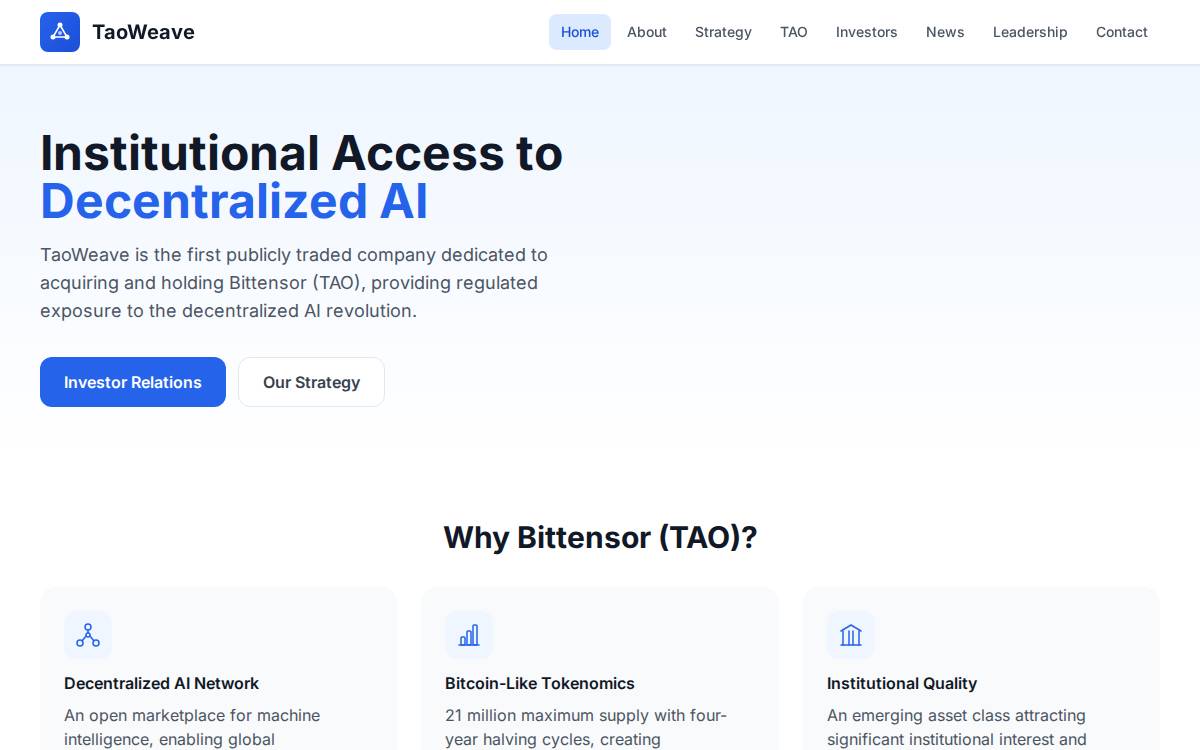Open the Home nav item
The height and width of the screenshot is (750, 1200).
pyautogui.click(x=580, y=32)
